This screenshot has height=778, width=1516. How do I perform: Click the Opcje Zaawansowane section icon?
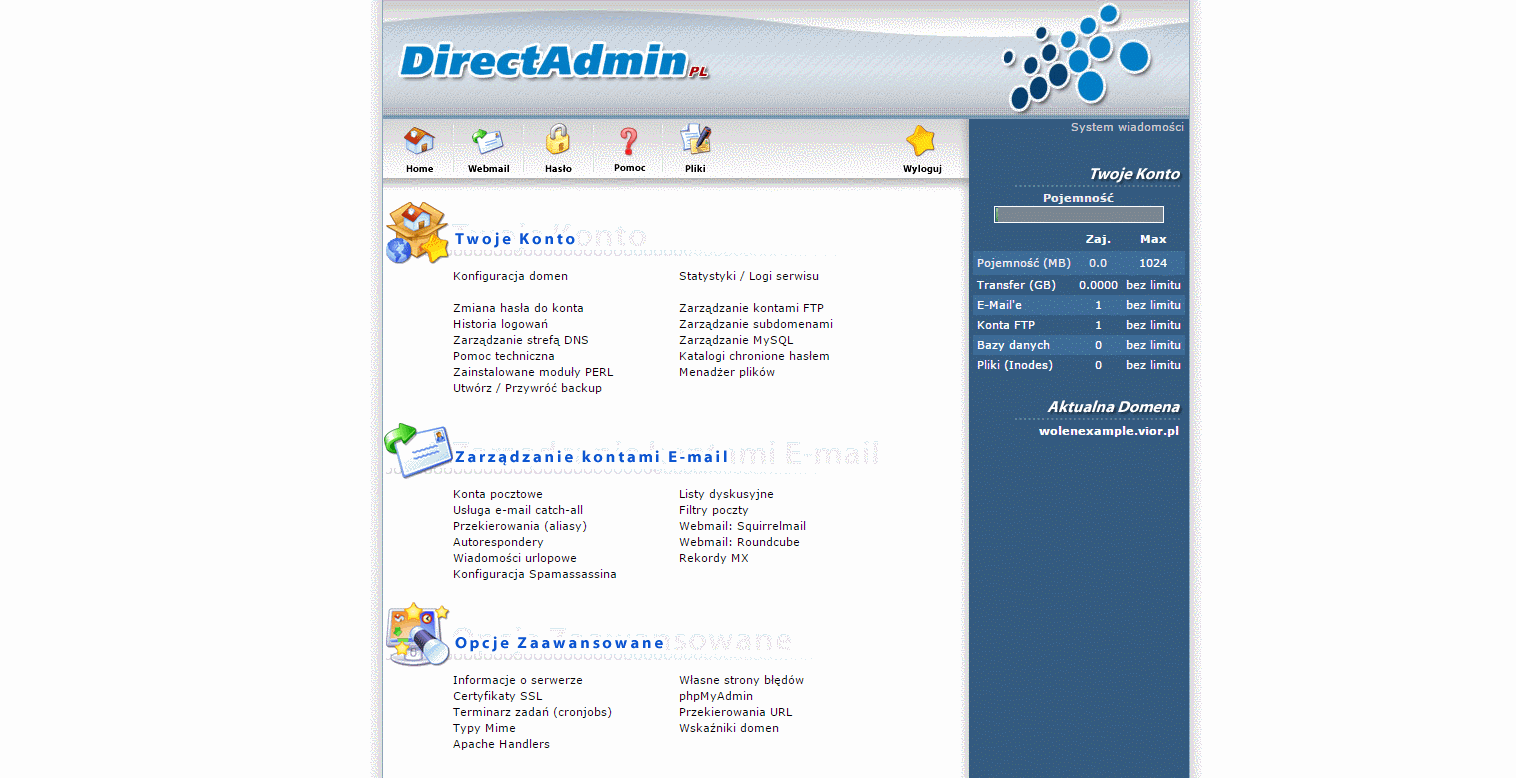[418, 634]
